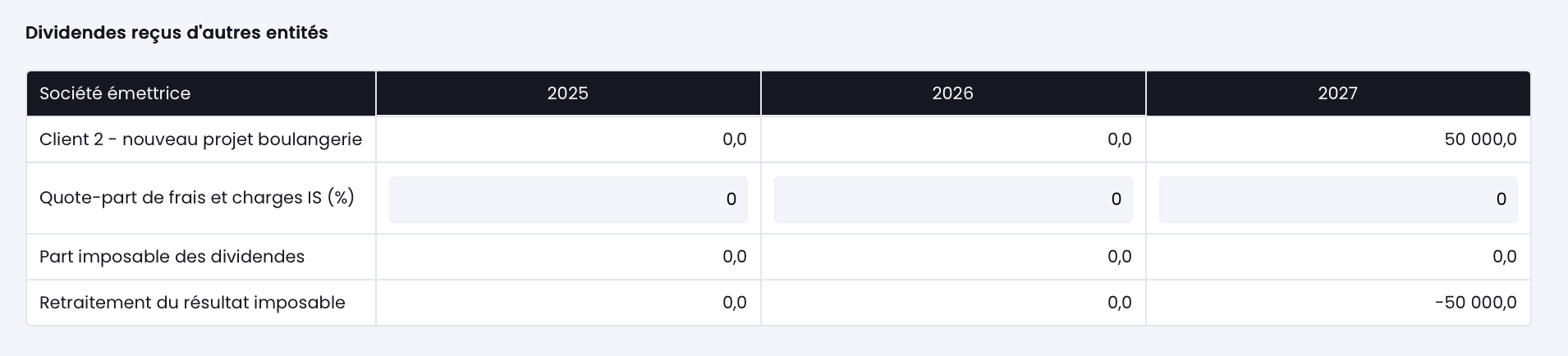The image size is (1568, 356).
Task: Click the Retraitement du résultat imposable label
Action: pyautogui.click(x=192, y=303)
